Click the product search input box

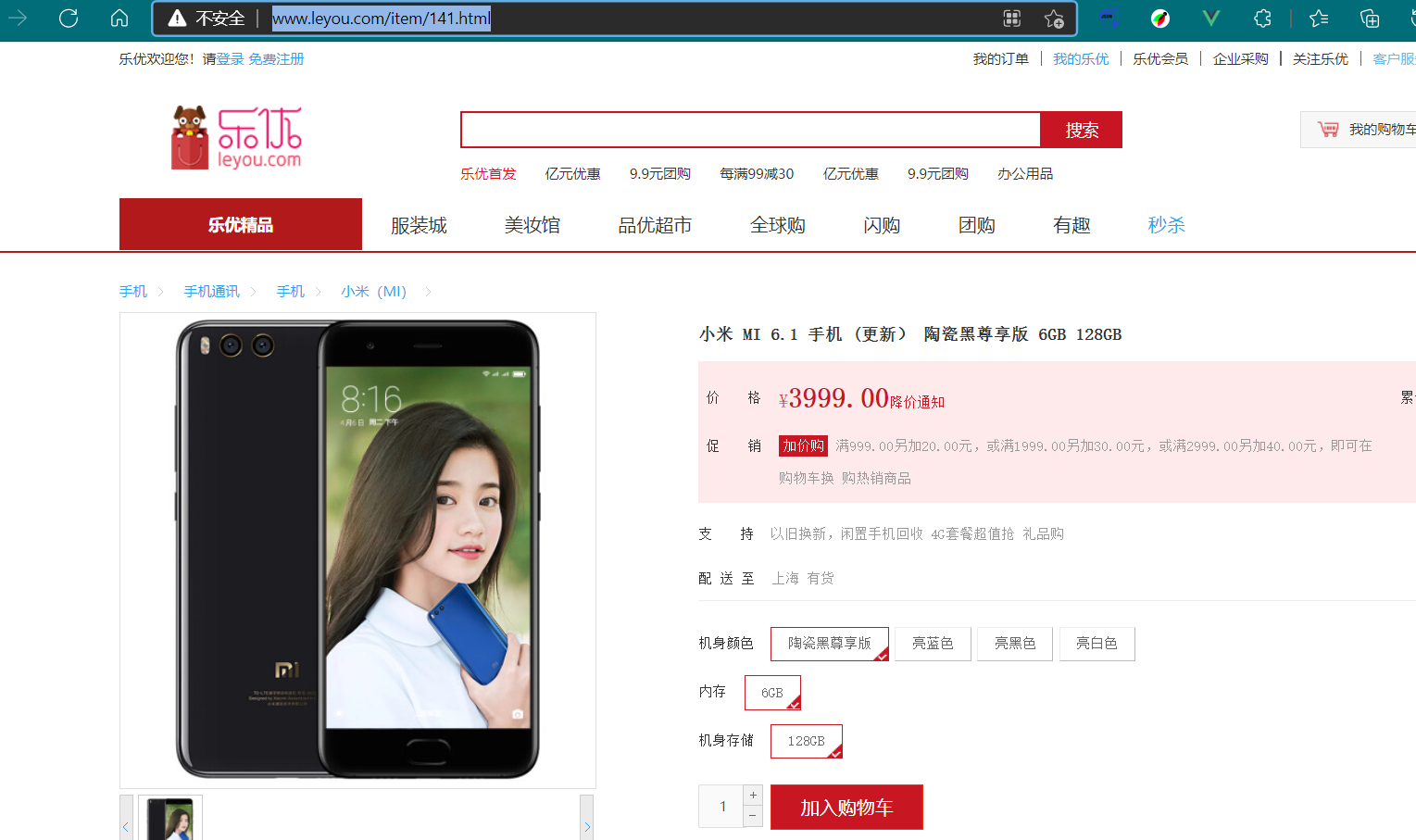coord(750,130)
